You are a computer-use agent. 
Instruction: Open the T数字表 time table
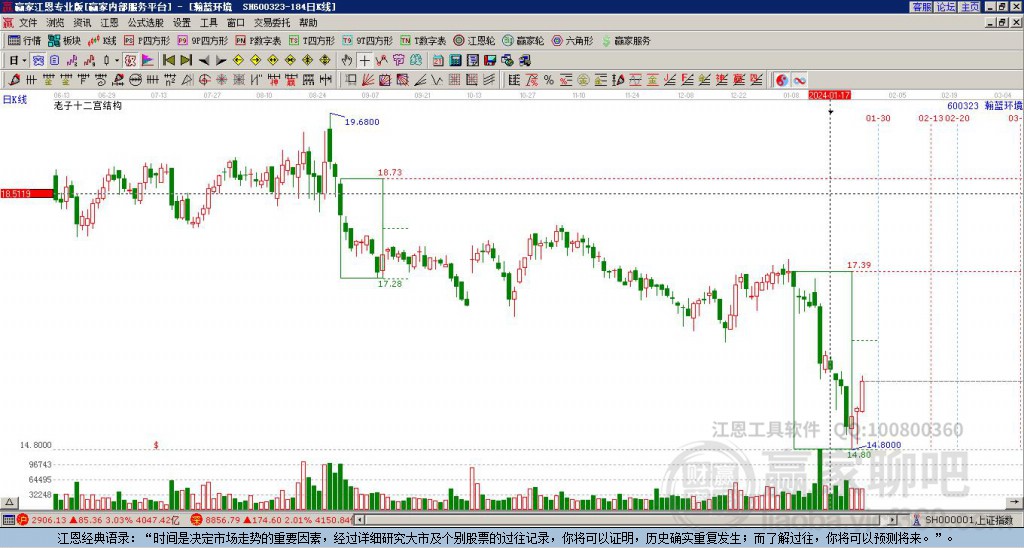click(x=423, y=40)
